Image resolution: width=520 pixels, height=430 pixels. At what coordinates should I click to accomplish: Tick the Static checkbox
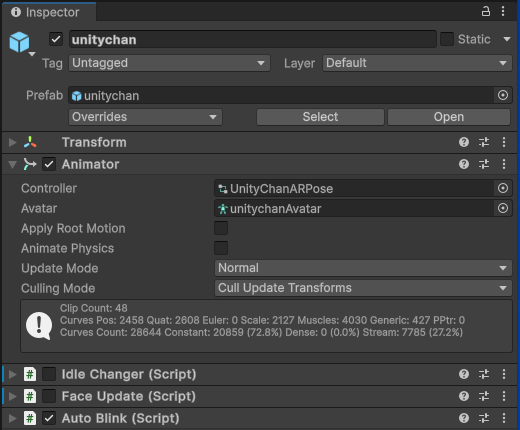[447, 39]
